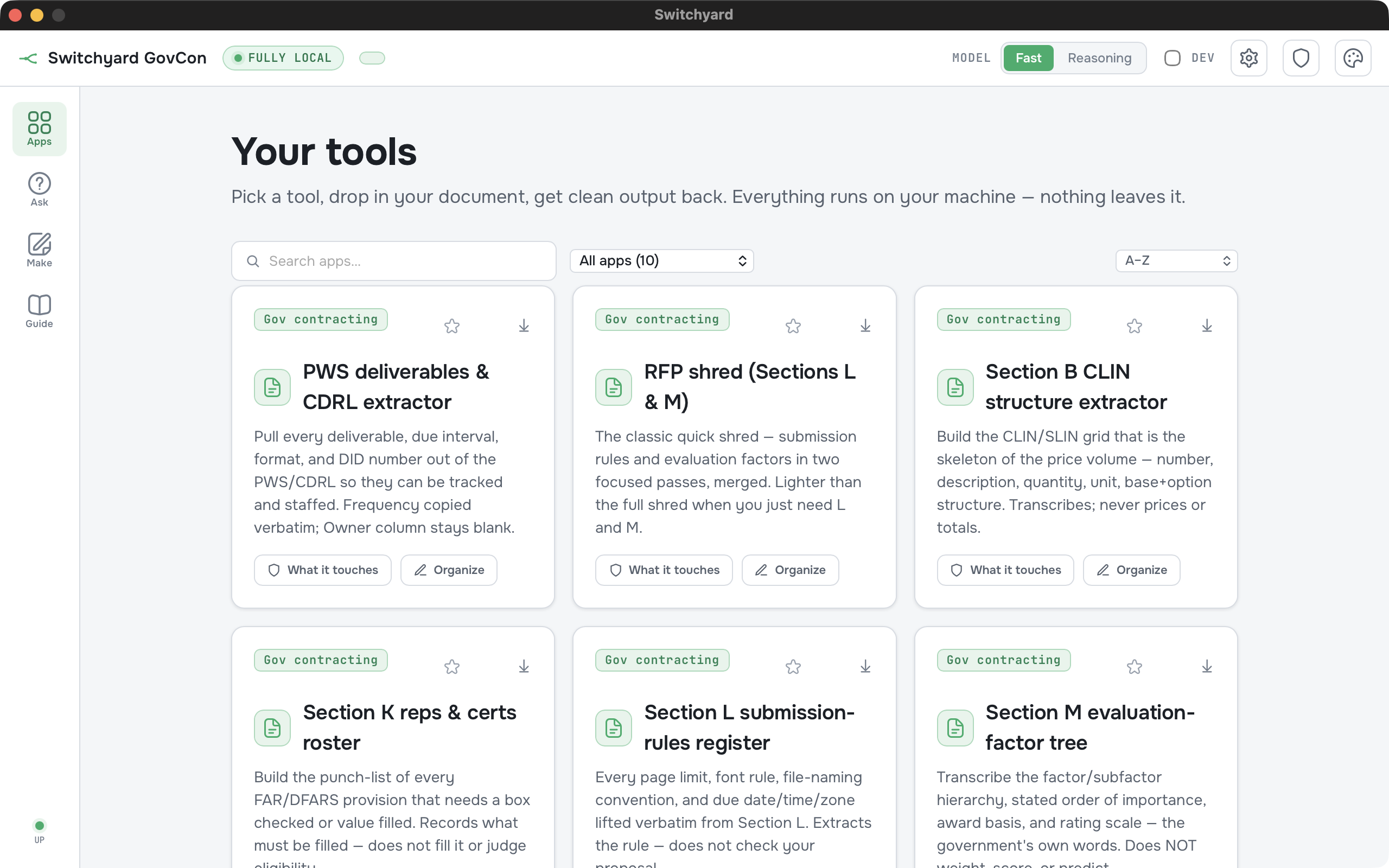The image size is (1389, 868).
Task: Organize the PWS deliverables & CDRL extractor
Action: [449, 570]
